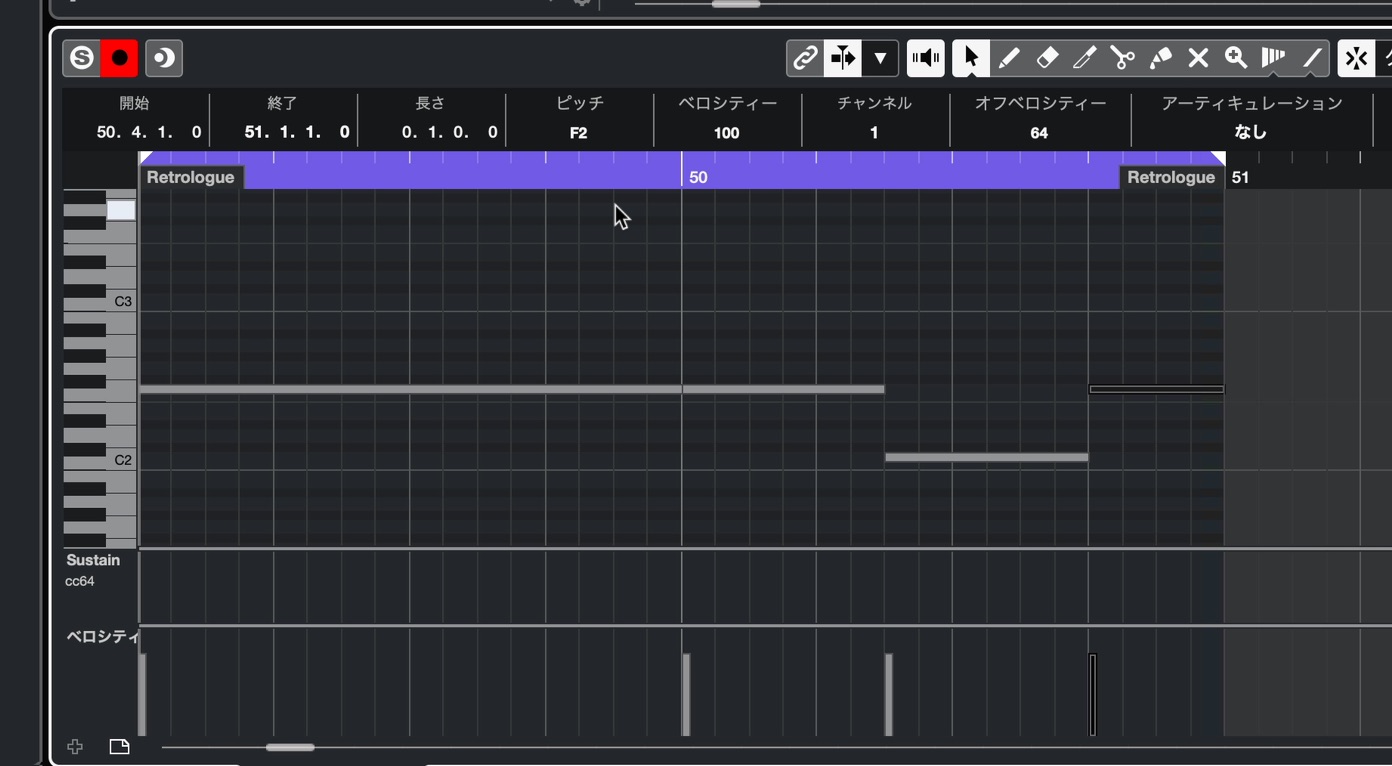Screen dimensions: 1392x766
Task: Select the note starting at bar 50
Action: (783, 389)
